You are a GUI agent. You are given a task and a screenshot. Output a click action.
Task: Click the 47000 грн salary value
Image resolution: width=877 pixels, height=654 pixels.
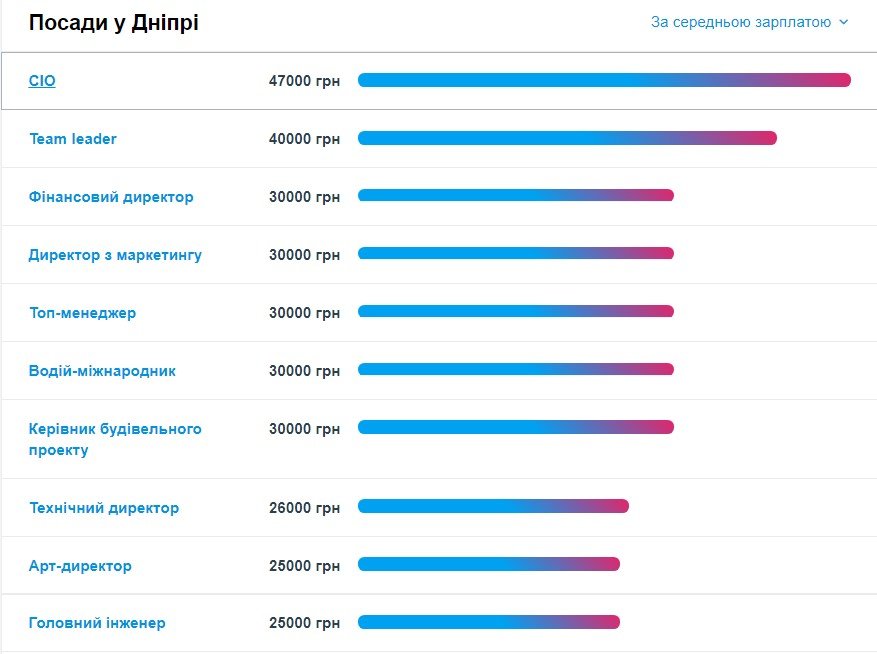point(304,81)
